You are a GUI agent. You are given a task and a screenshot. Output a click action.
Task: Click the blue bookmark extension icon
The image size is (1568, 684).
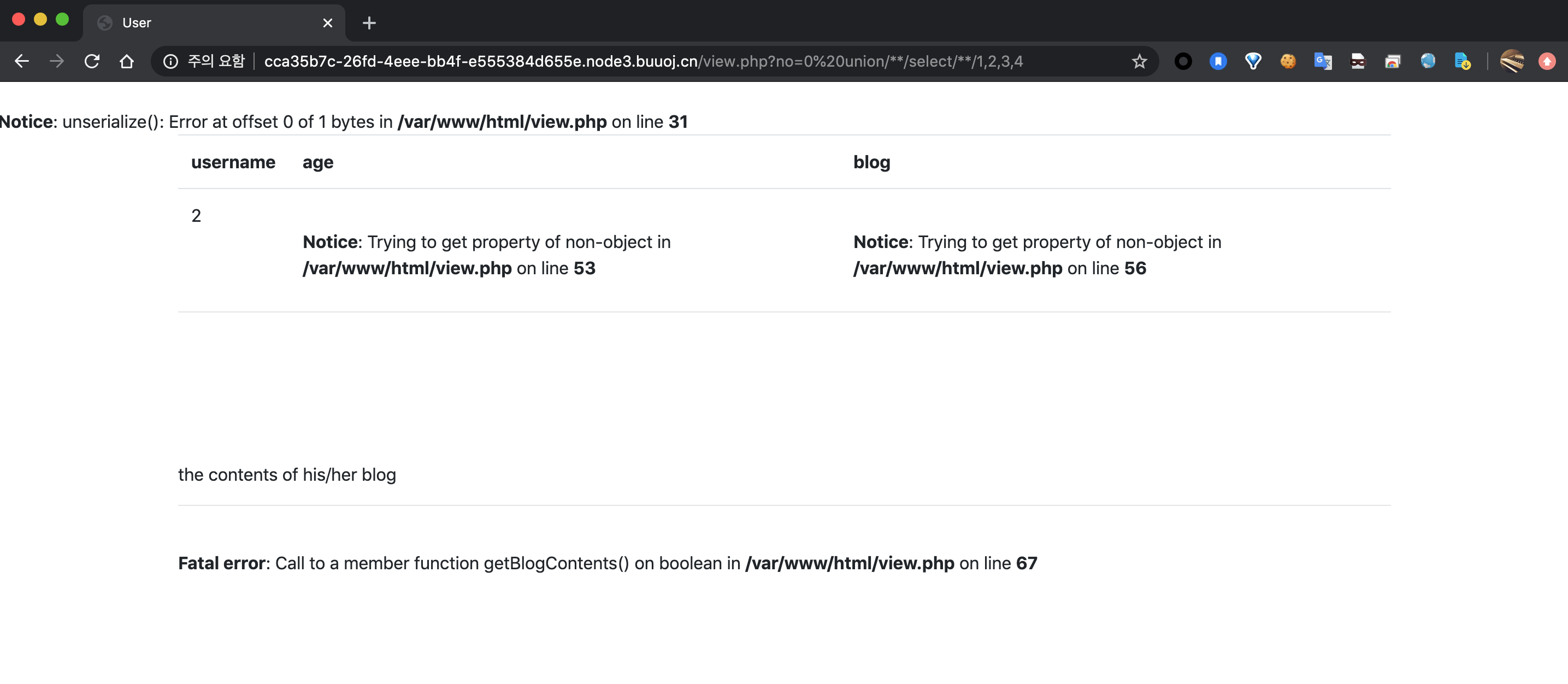coord(1218,62)
